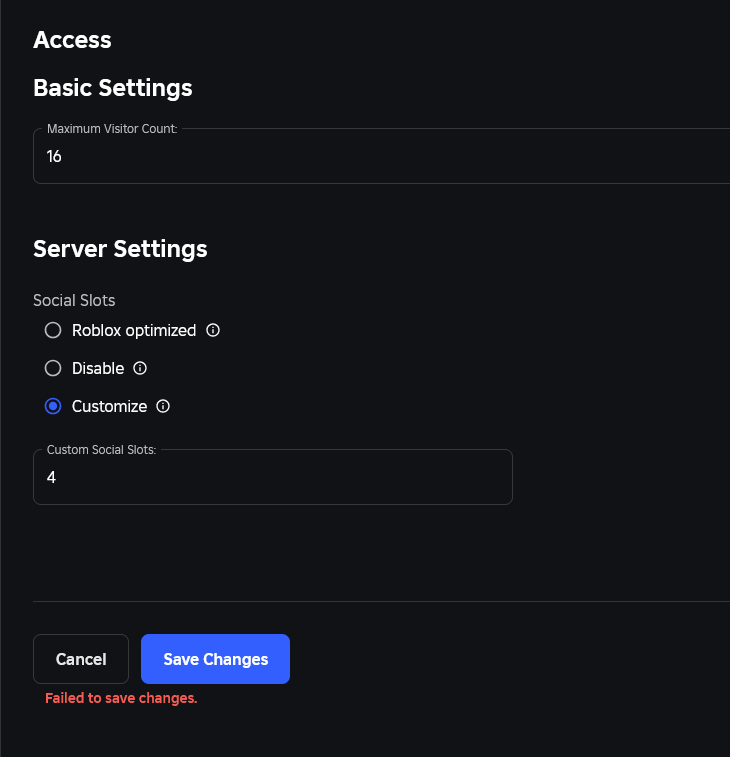730x757 pixels.
Task: Open info tooltip icon next to Disable
Action: tap(140, 368)
